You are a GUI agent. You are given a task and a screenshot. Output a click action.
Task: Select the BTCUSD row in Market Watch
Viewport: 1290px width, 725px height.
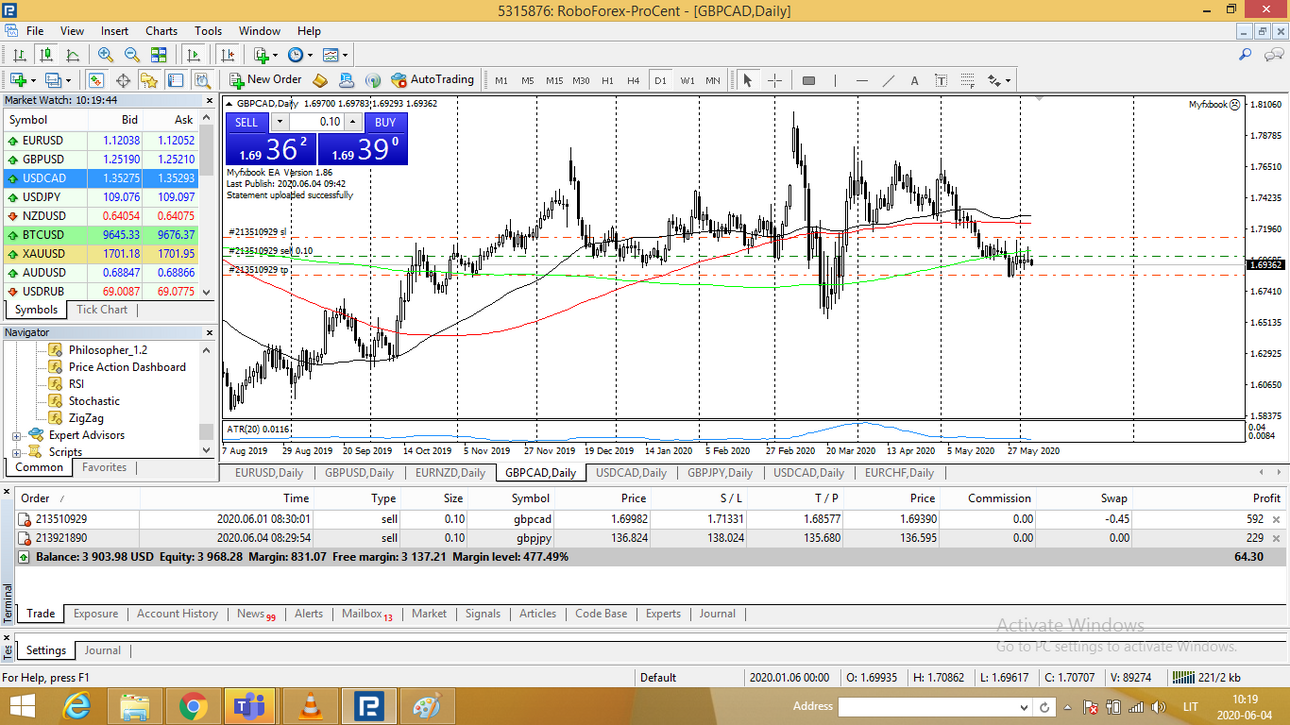[x=100, y=235]
